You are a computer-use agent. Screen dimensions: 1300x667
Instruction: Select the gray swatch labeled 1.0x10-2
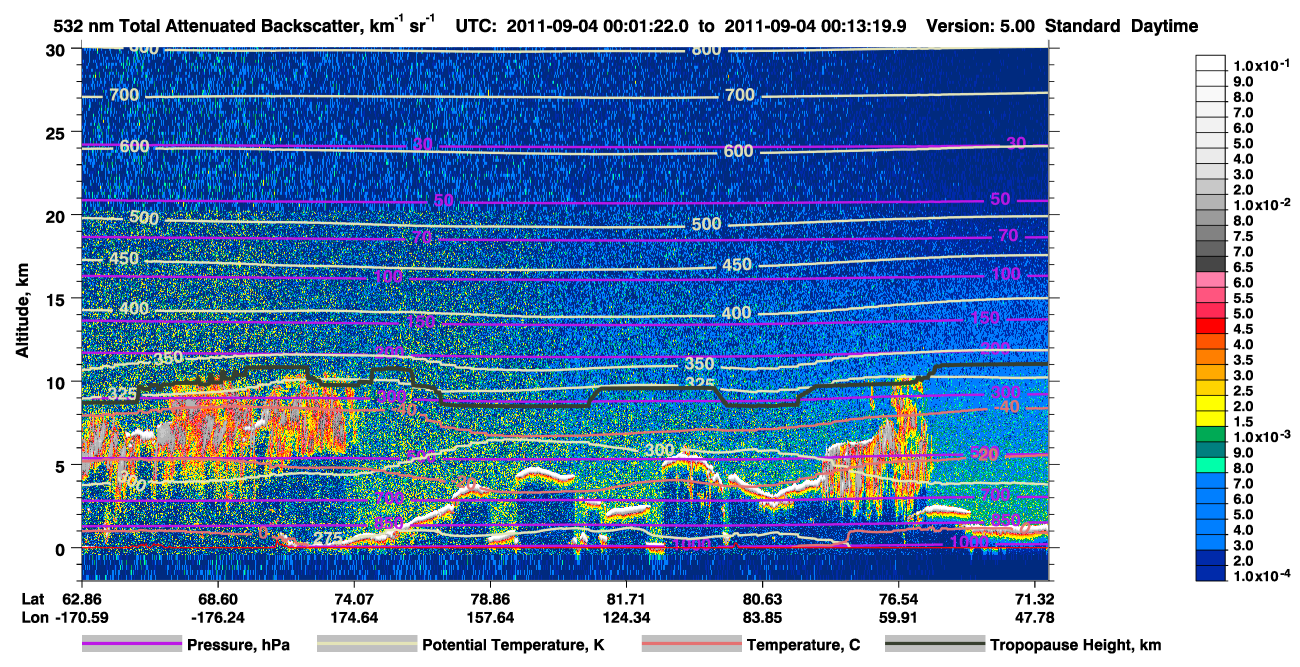pyautogui.click(x=1211, y=204)
